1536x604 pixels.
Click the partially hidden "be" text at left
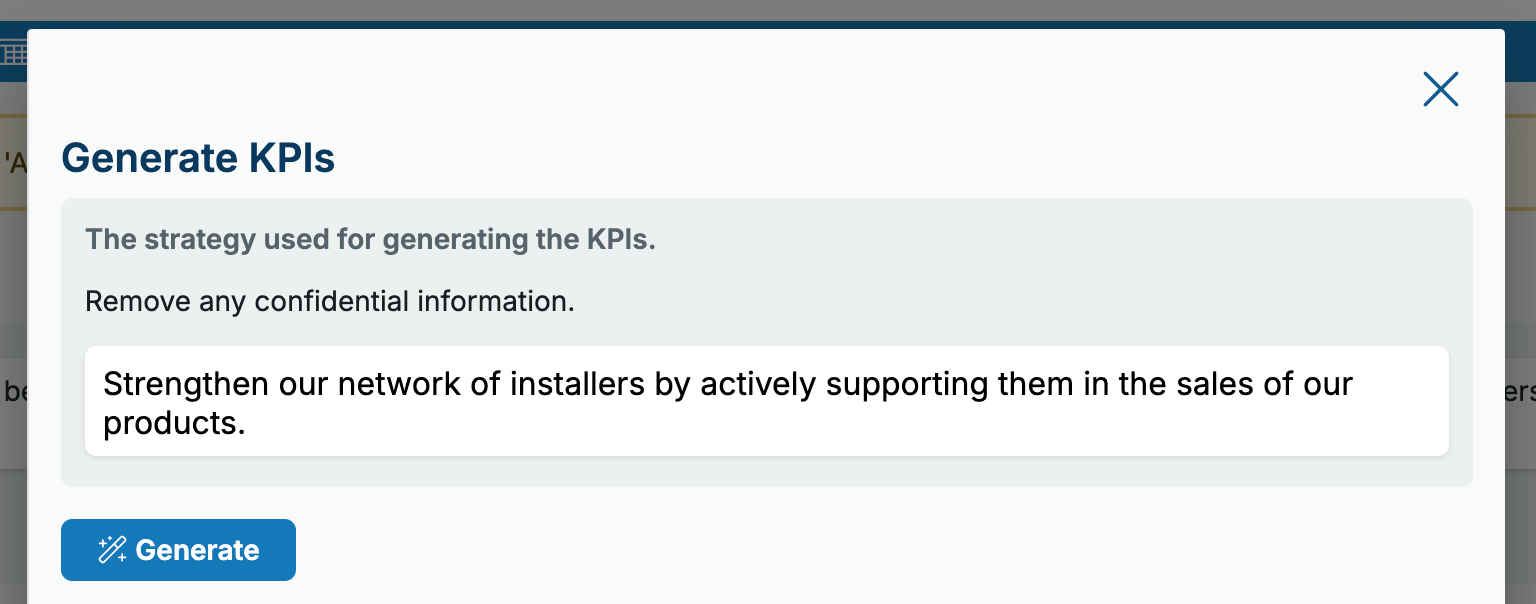(15, 392)
